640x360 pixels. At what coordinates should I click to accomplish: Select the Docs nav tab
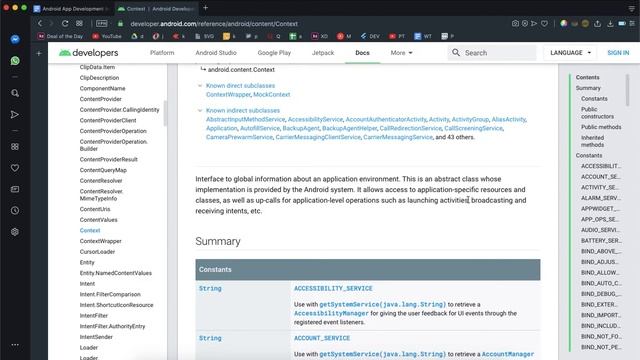point(362,53)
